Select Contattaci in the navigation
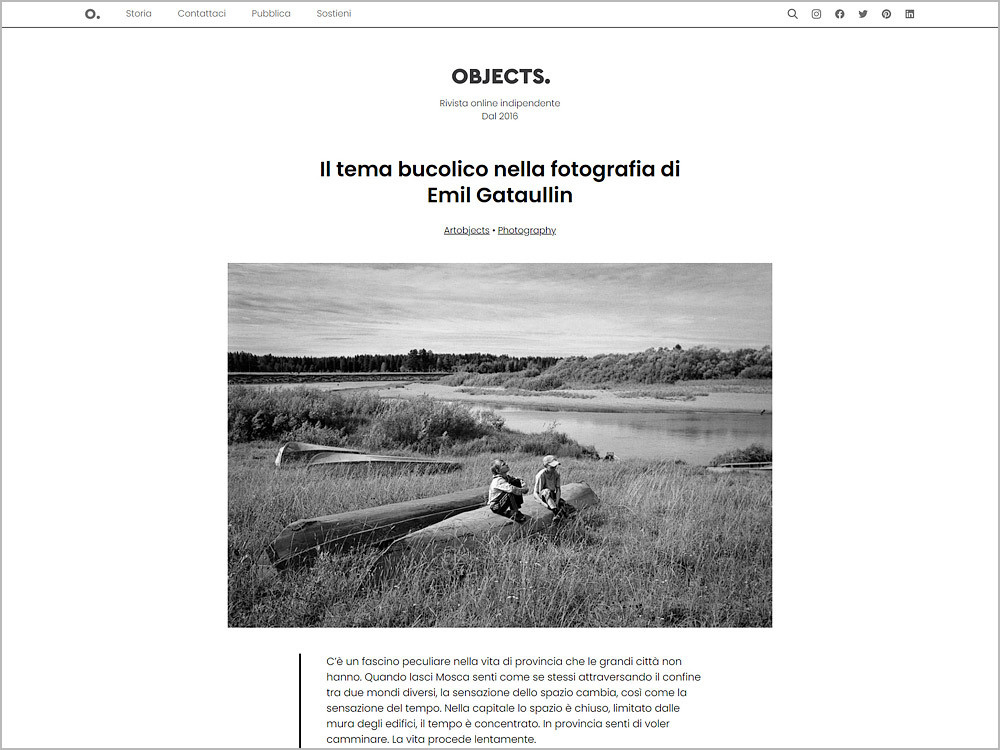This screenshot has height=750, width=1000. (x=201, y=14)
